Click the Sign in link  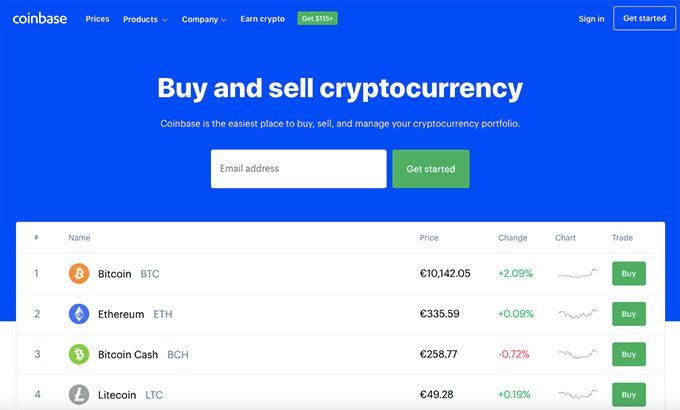(591, 19)
